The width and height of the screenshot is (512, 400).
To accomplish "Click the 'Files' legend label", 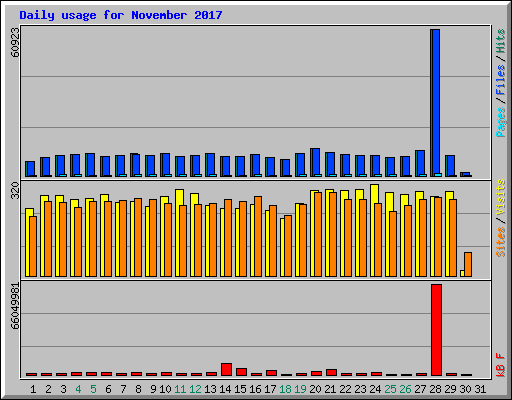I will 501,80.
